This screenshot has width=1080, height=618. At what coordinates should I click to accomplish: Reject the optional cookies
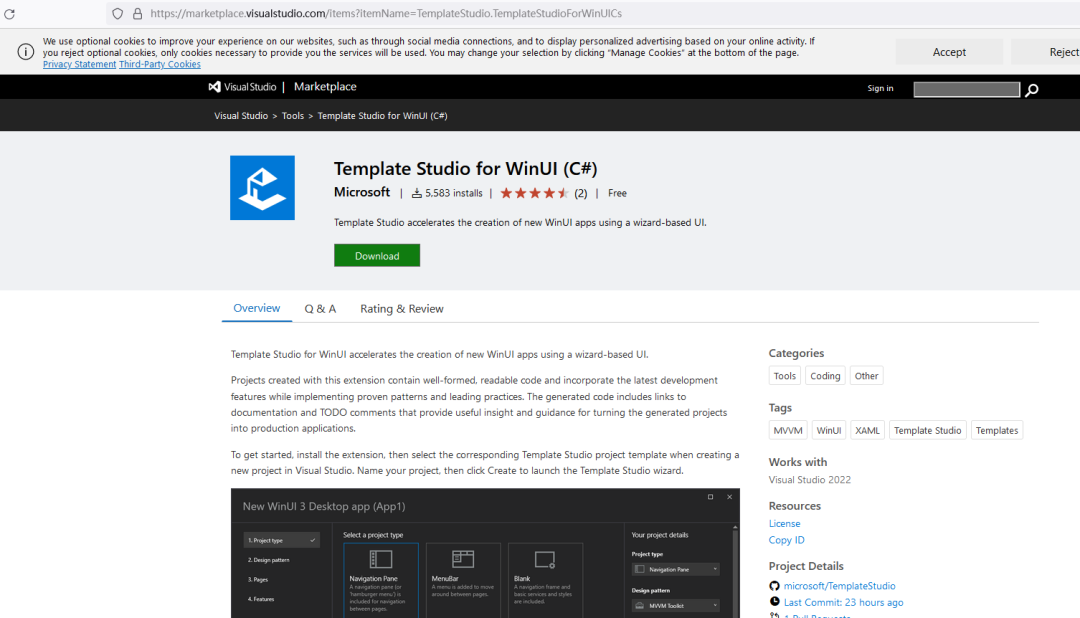coord(1047,52)
